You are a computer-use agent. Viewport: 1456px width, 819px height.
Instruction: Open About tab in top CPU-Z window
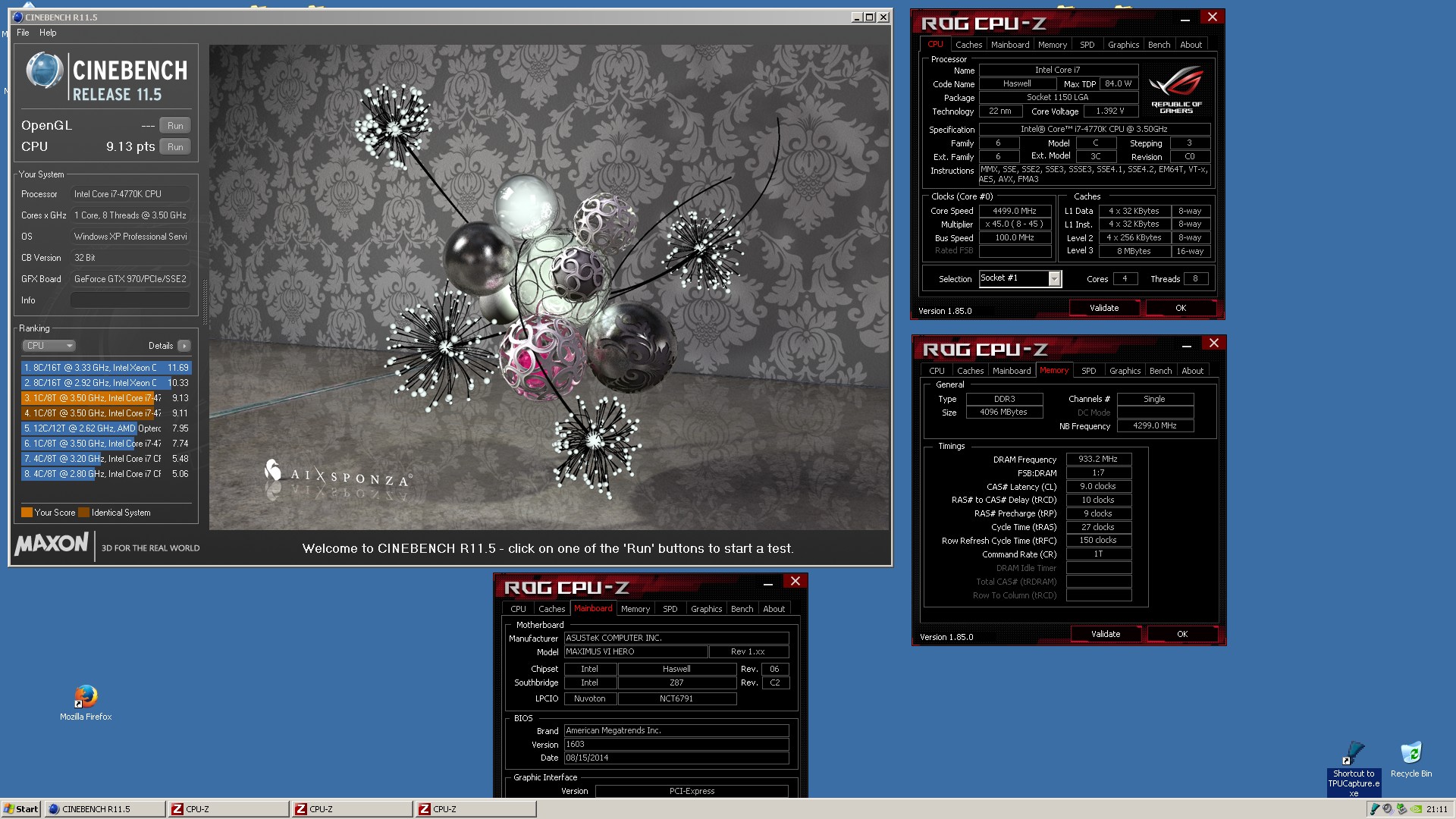1191,45
